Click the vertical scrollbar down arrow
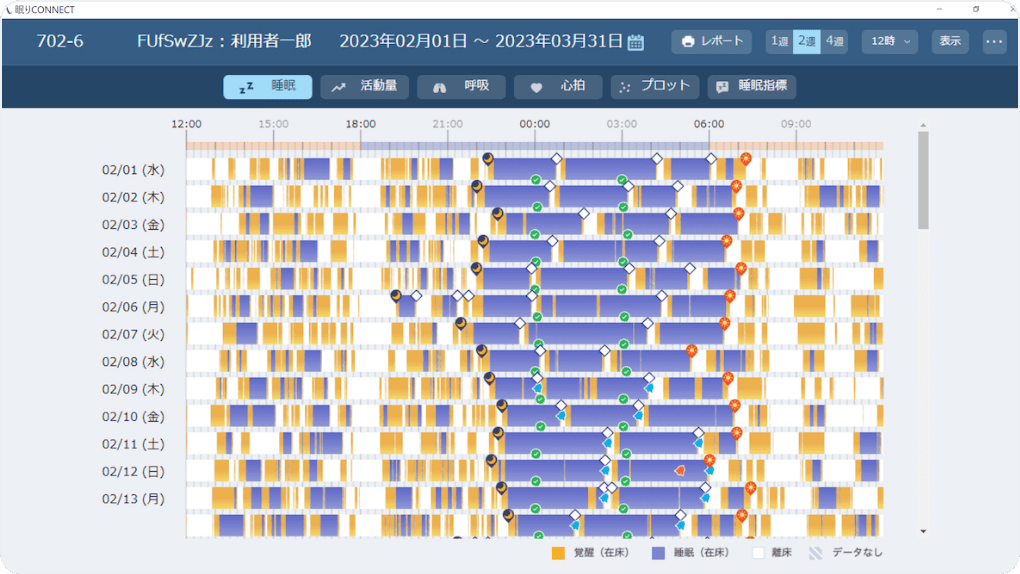1020x574 pixels. (x=923, y=531)
